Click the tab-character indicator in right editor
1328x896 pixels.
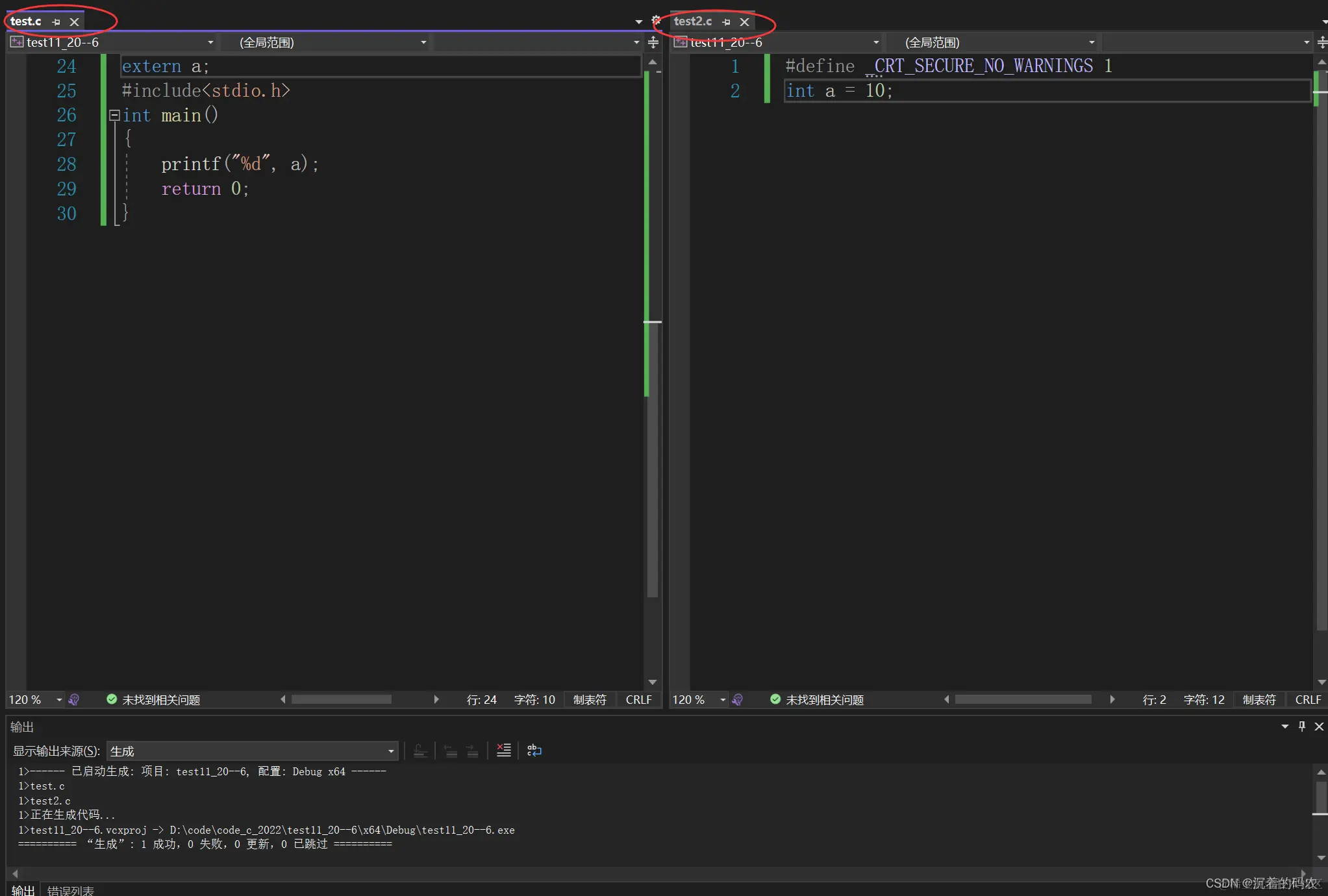click(1259, 699)
